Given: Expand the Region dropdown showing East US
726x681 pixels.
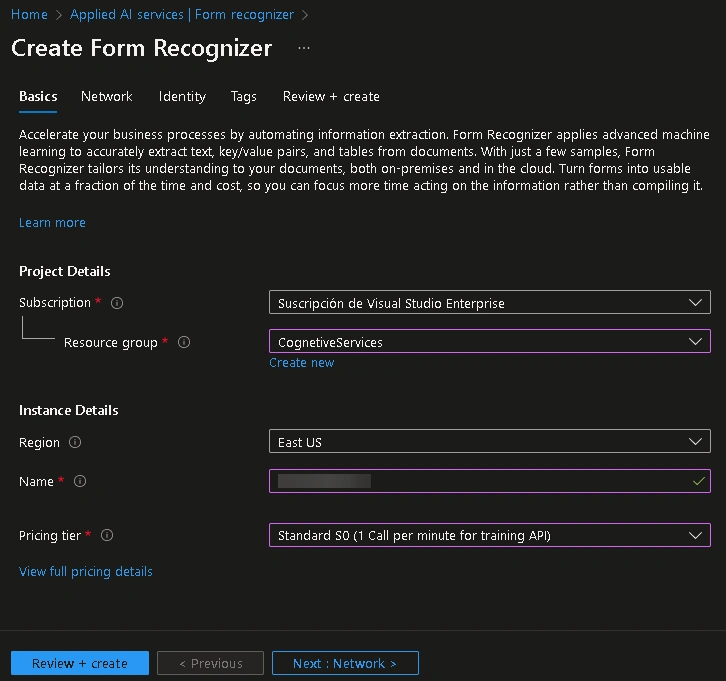Looking at the screenshot, I should (x=490, y=441).
